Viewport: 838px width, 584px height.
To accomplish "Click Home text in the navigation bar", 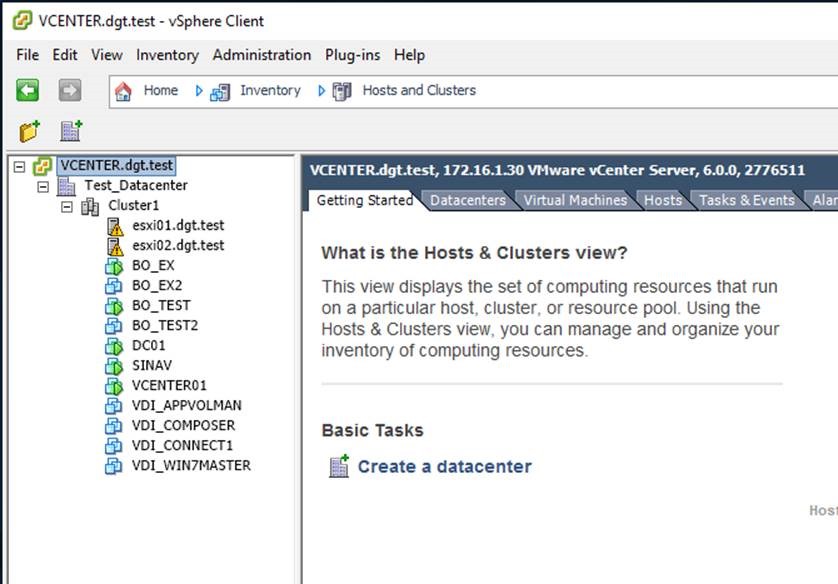I will 160,90.
